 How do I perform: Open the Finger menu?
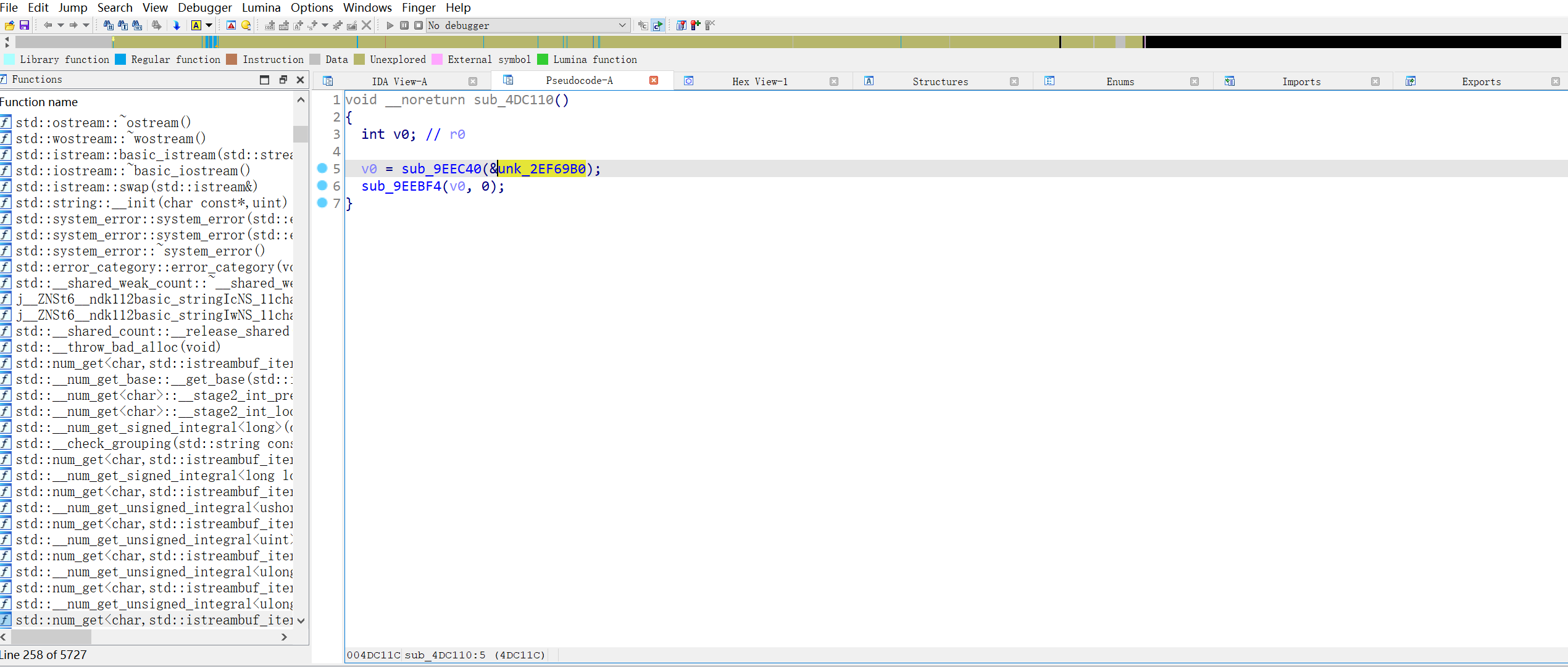(419, 7)
